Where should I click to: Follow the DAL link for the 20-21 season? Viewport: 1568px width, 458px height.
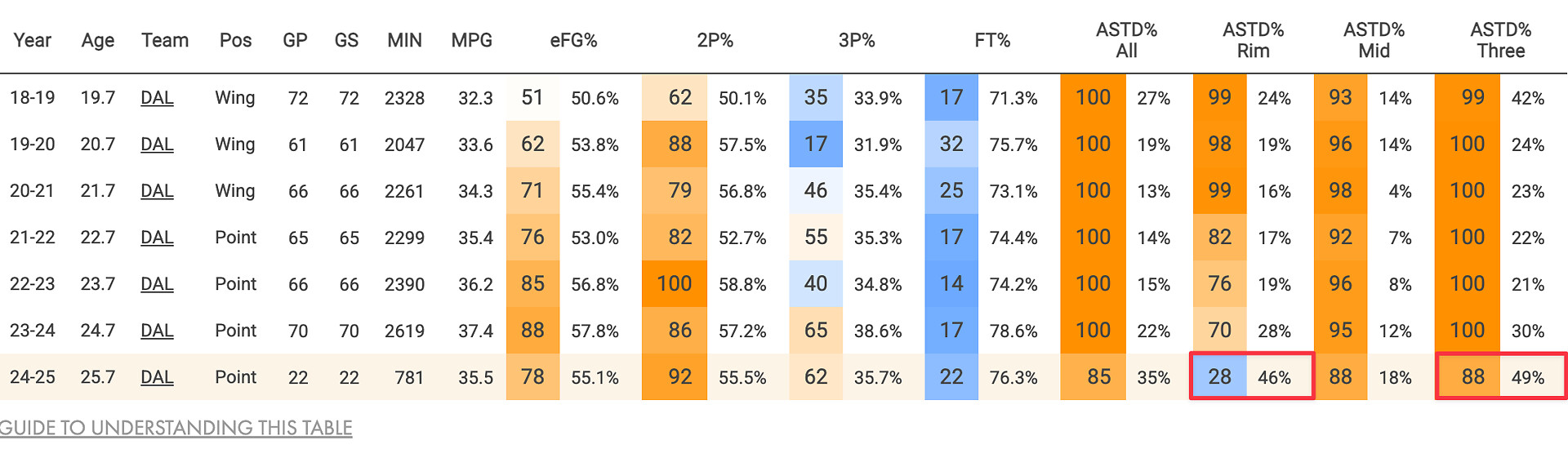point(157,191)
